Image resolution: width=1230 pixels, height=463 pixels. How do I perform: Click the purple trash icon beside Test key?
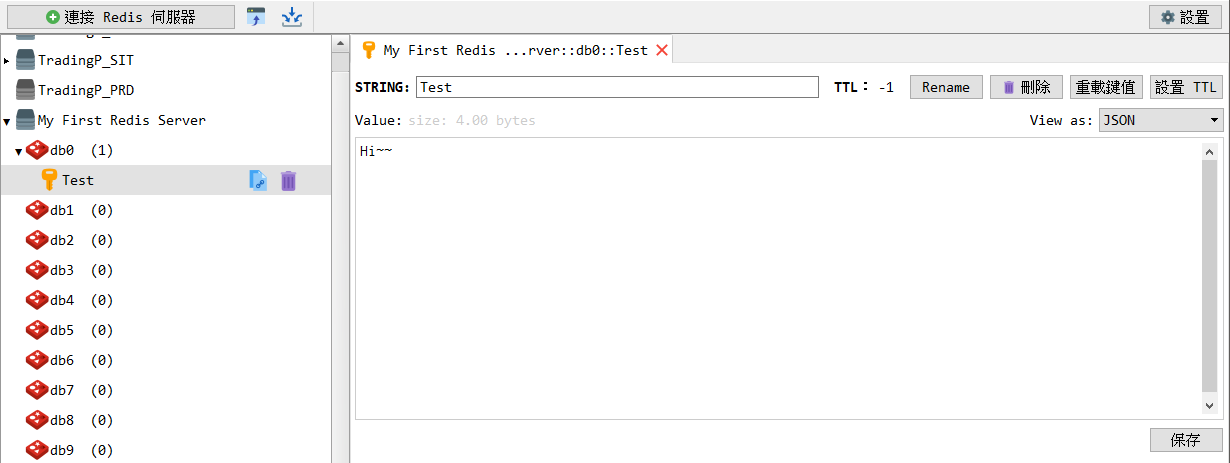tap(288, 181)
